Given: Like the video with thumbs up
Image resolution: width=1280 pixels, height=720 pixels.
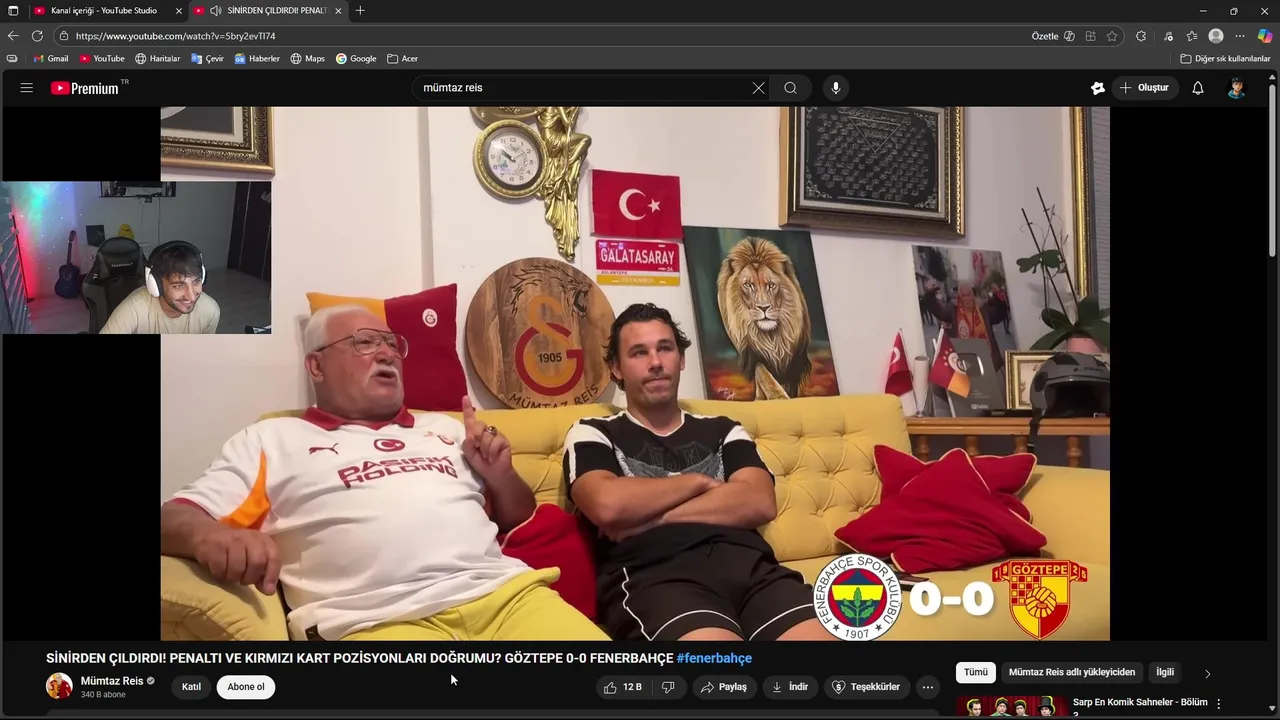Looking at the screenshot, I should 623,687.
